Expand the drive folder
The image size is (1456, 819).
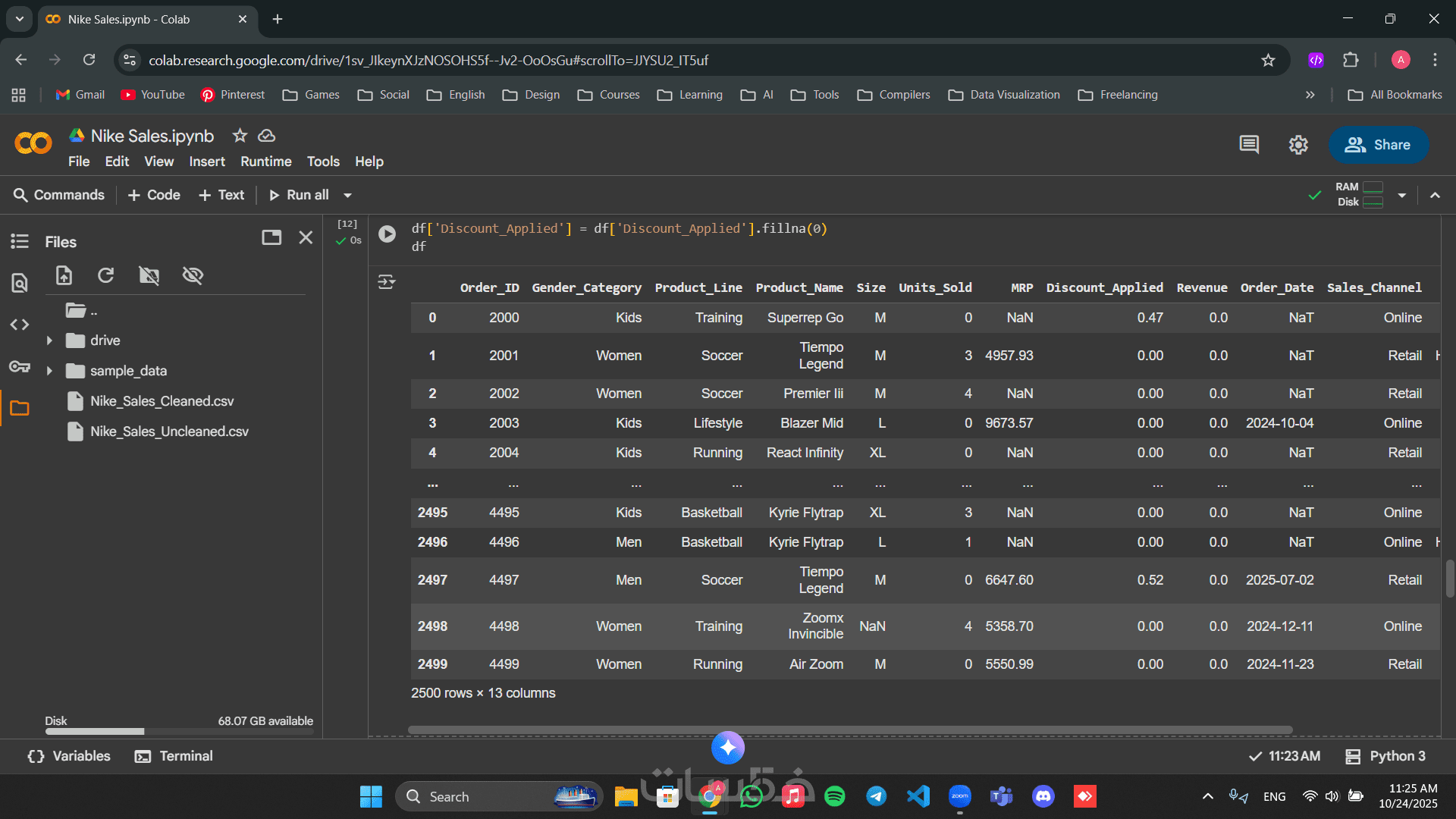(x=49, y=340)
